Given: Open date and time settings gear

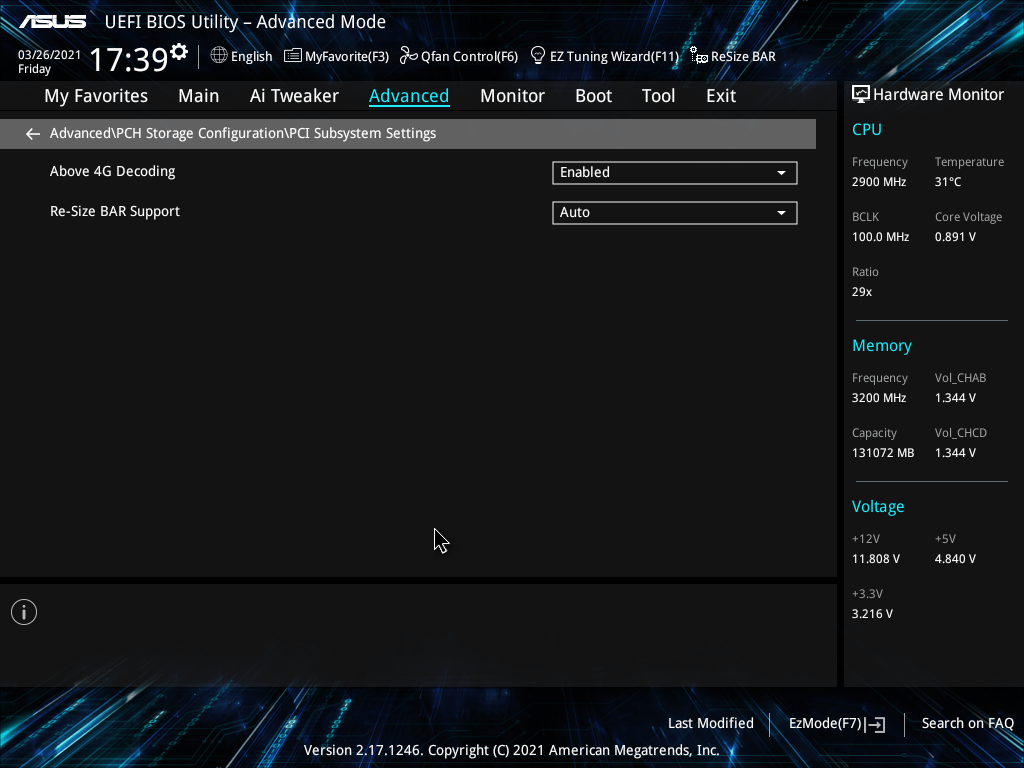Looking at the screenshot, I should (179, 51).
